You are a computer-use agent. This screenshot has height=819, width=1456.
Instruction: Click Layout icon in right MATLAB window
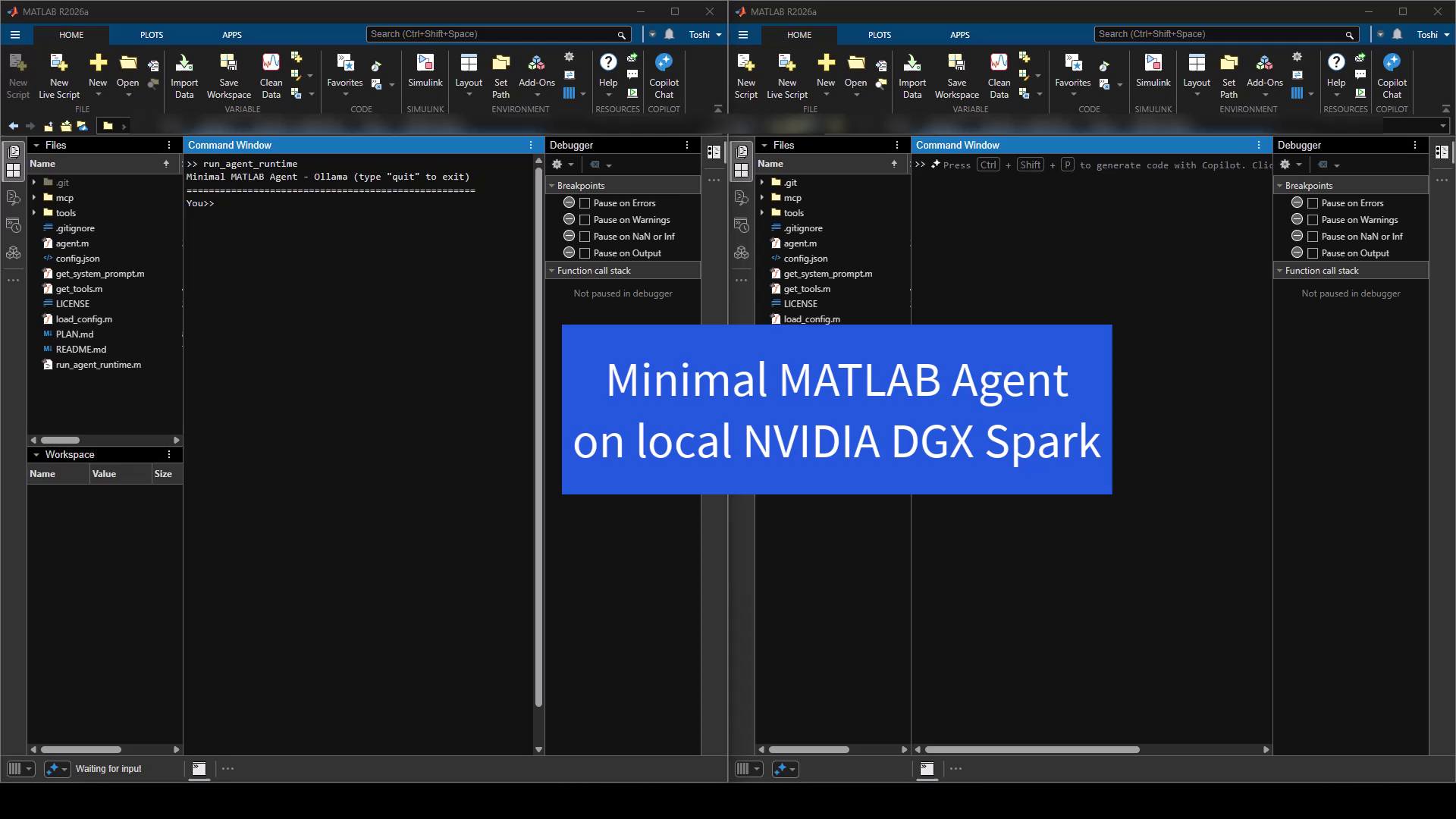pyautogui.click(x=1197, y=62)
